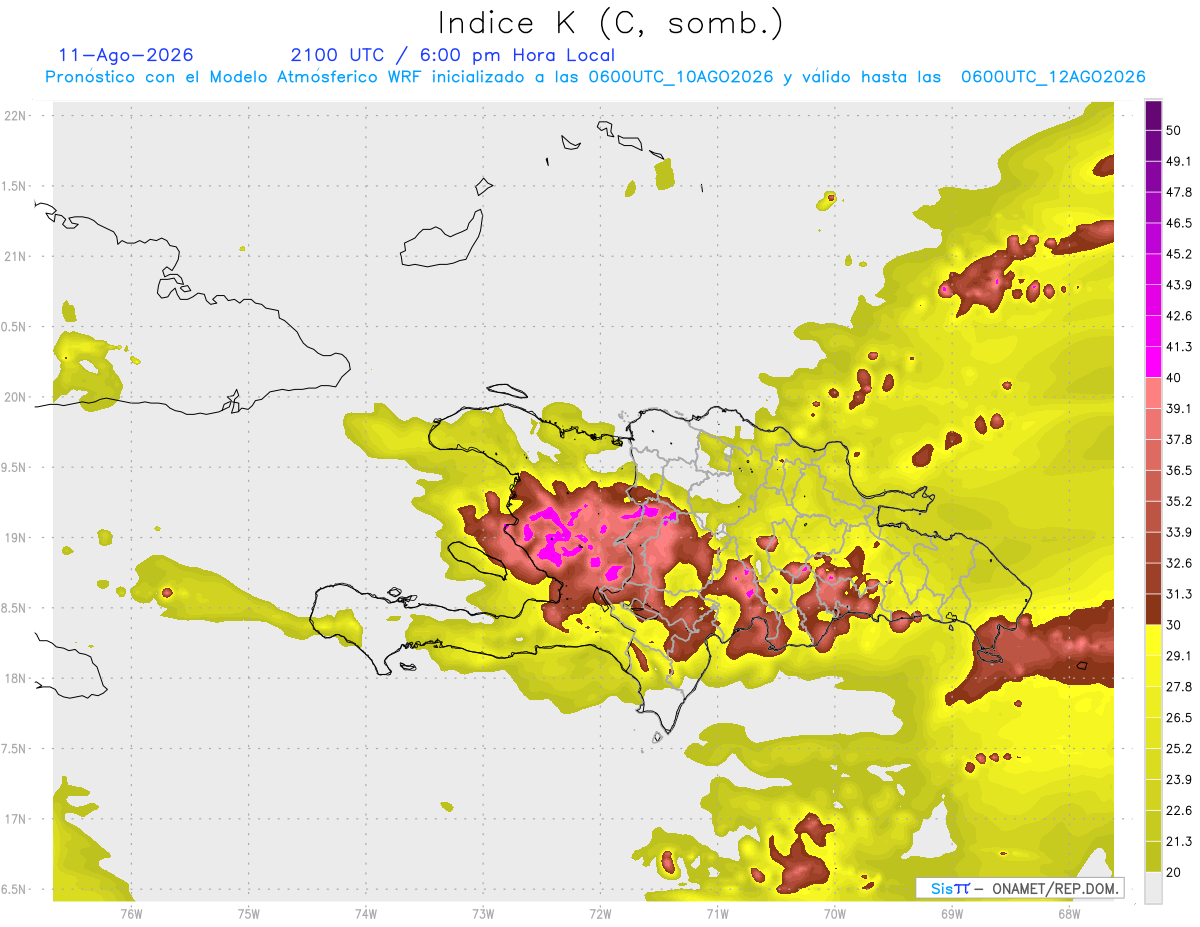Click the time label "2100 UTC / 6:00 pm Hora Local"

(x=453, y=55)
